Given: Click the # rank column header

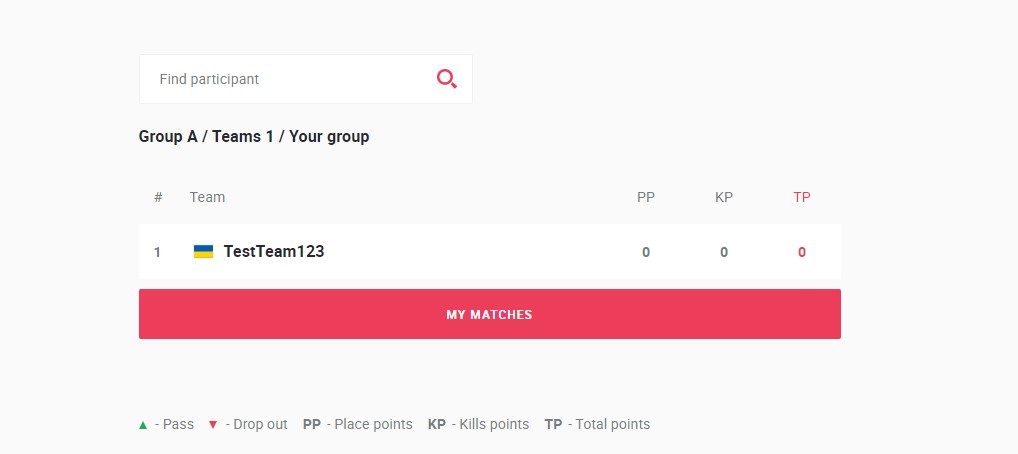Looking at the screenshot, I should pos(158,197).
